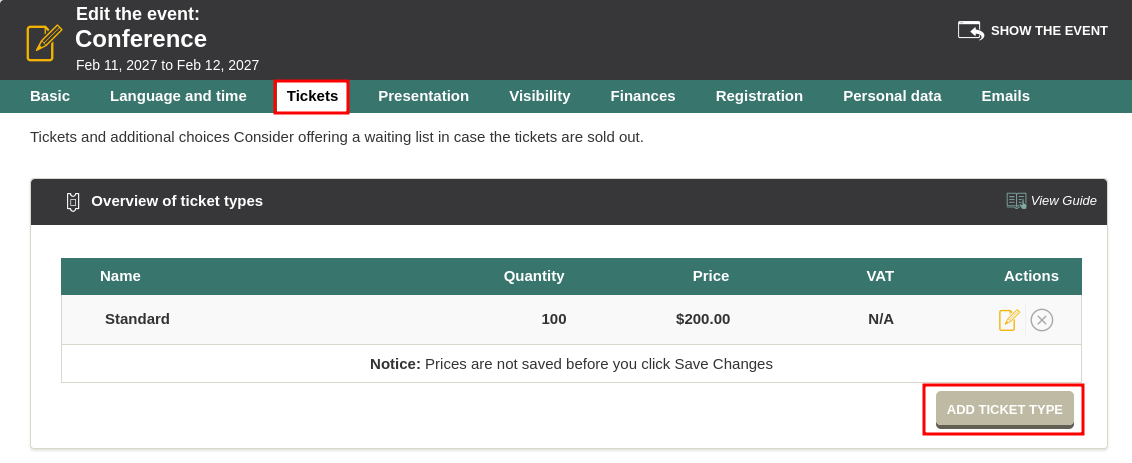1132x463 pixels.
Task: Select the Tickets tab
Action: coord(312,96)
